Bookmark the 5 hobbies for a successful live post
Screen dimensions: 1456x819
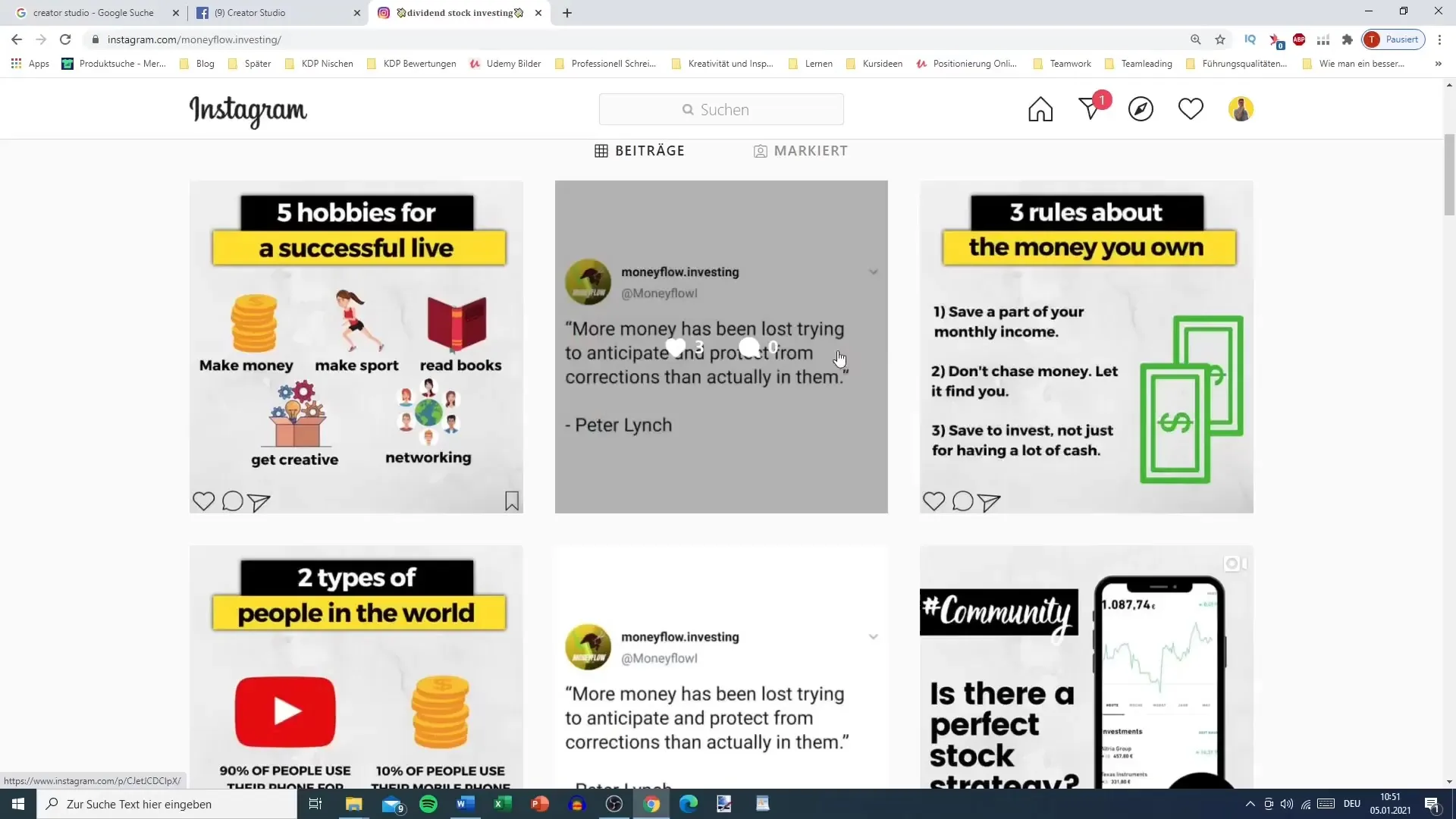point(512,501)
